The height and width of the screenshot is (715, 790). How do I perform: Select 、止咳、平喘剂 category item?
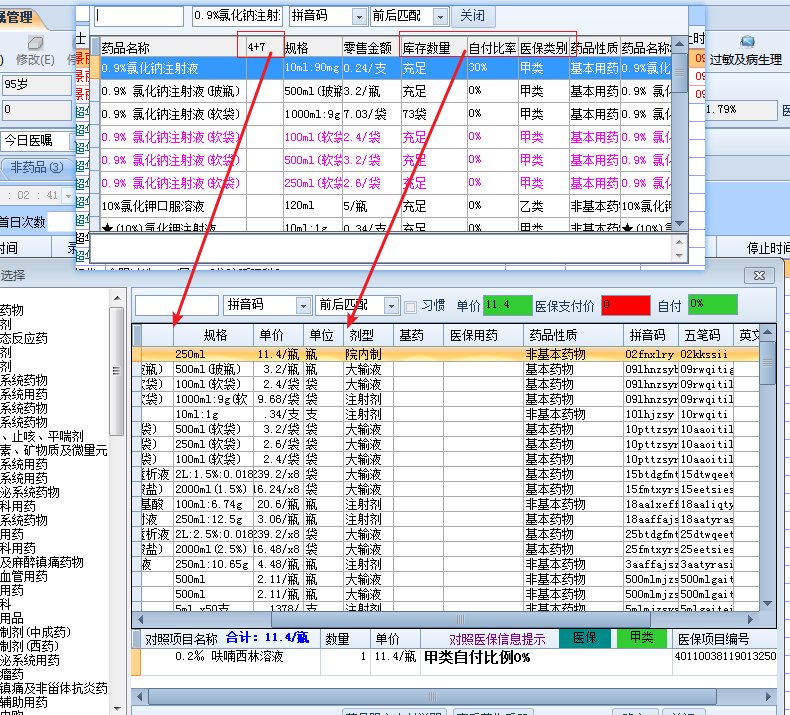click(42, 436)
